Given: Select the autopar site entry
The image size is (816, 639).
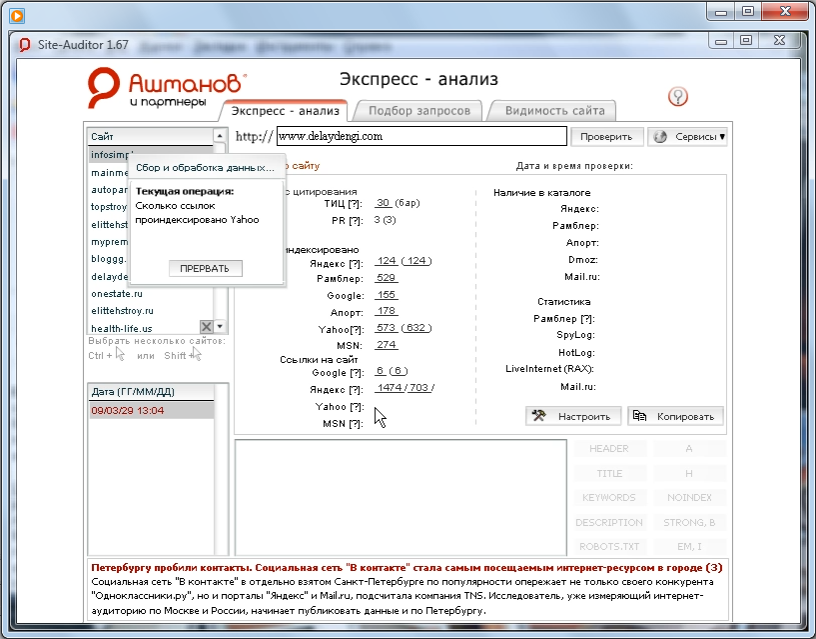Looking at the screenshot, I should tap(109, 190).
